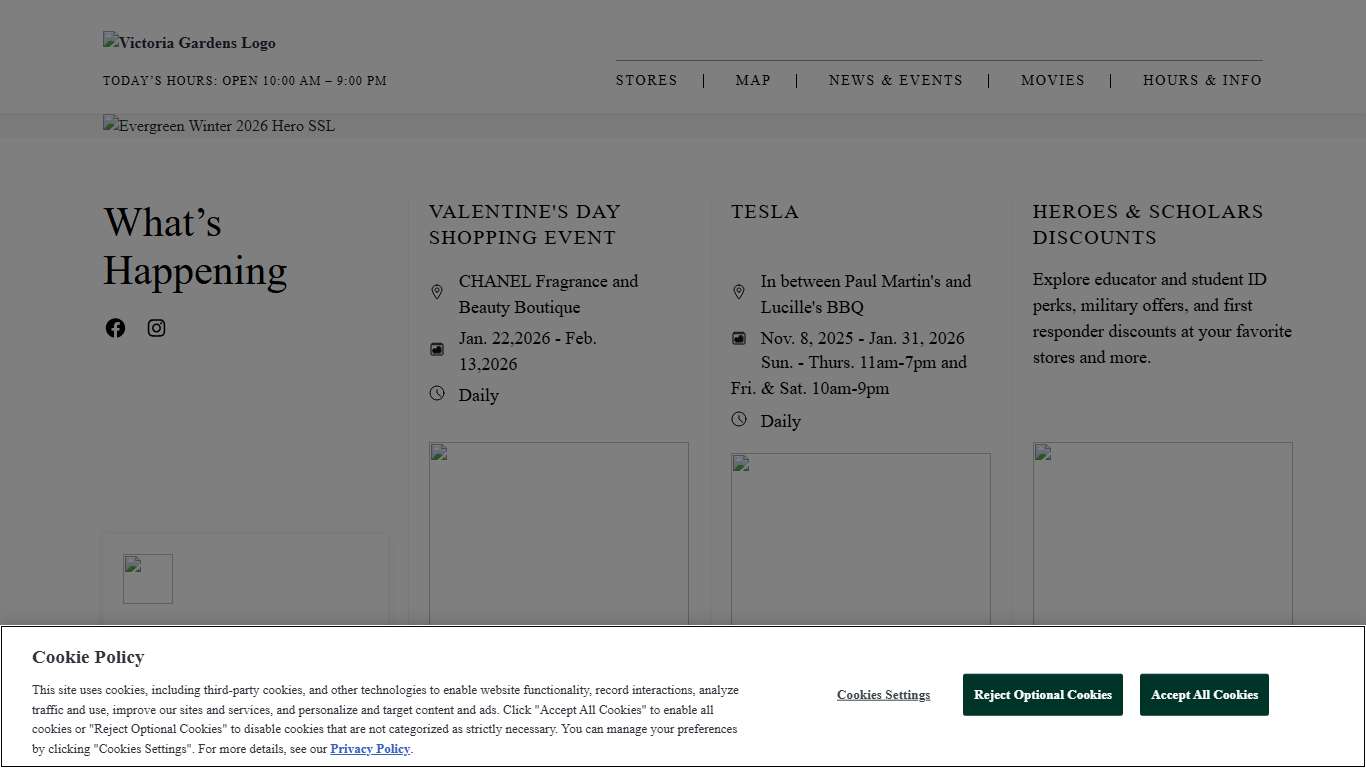Click calendar icon next to Nov. 8, 2025
Image resolution: width=1366 pixels, height=768 pixels.
coord(739,338)
